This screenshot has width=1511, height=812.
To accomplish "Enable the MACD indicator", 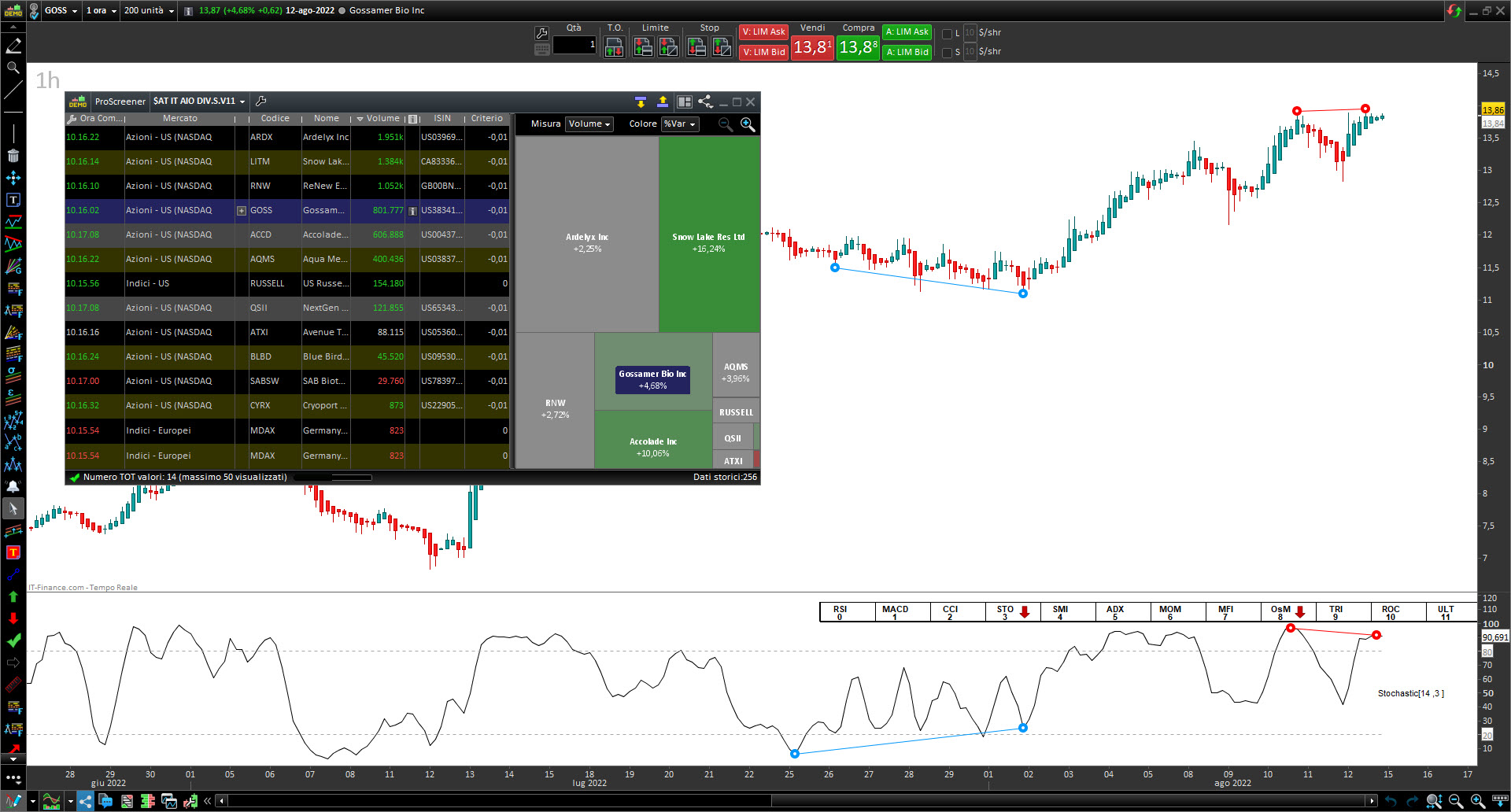I will (903, 612).
